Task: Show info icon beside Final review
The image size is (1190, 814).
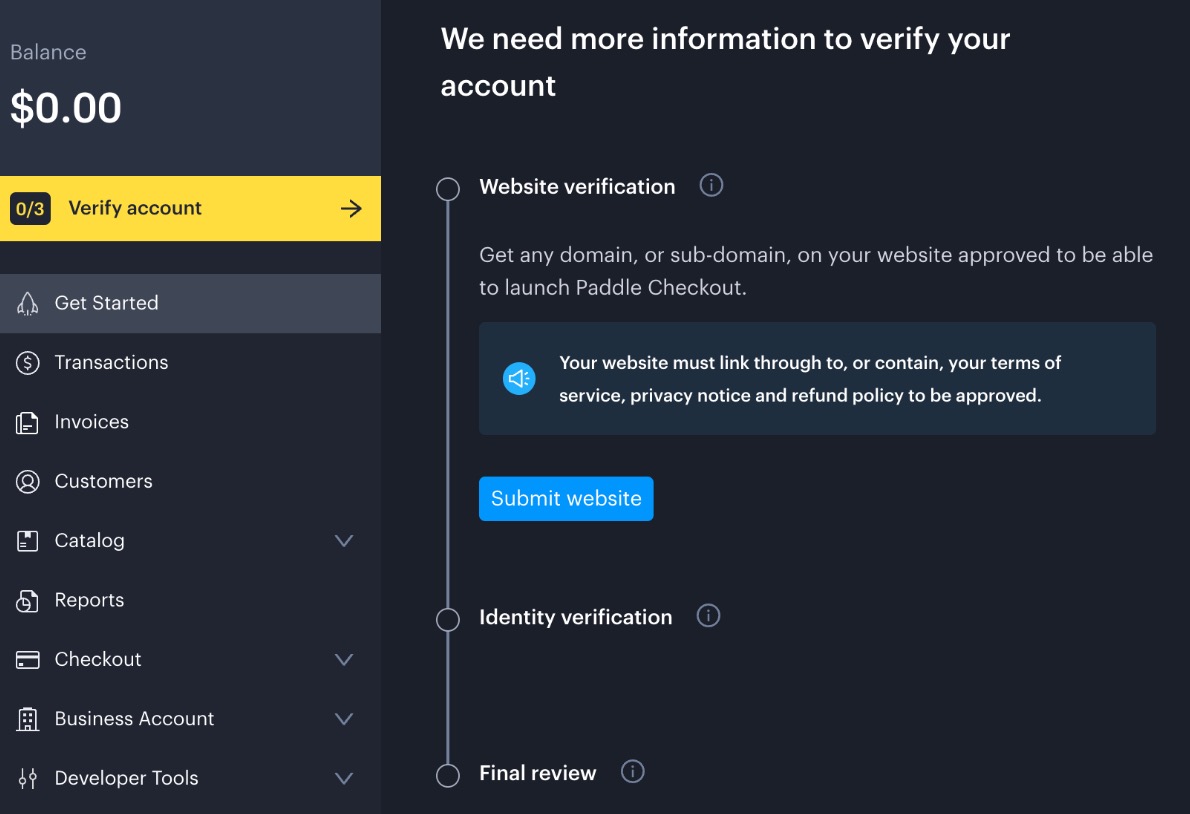Action: 633,772
